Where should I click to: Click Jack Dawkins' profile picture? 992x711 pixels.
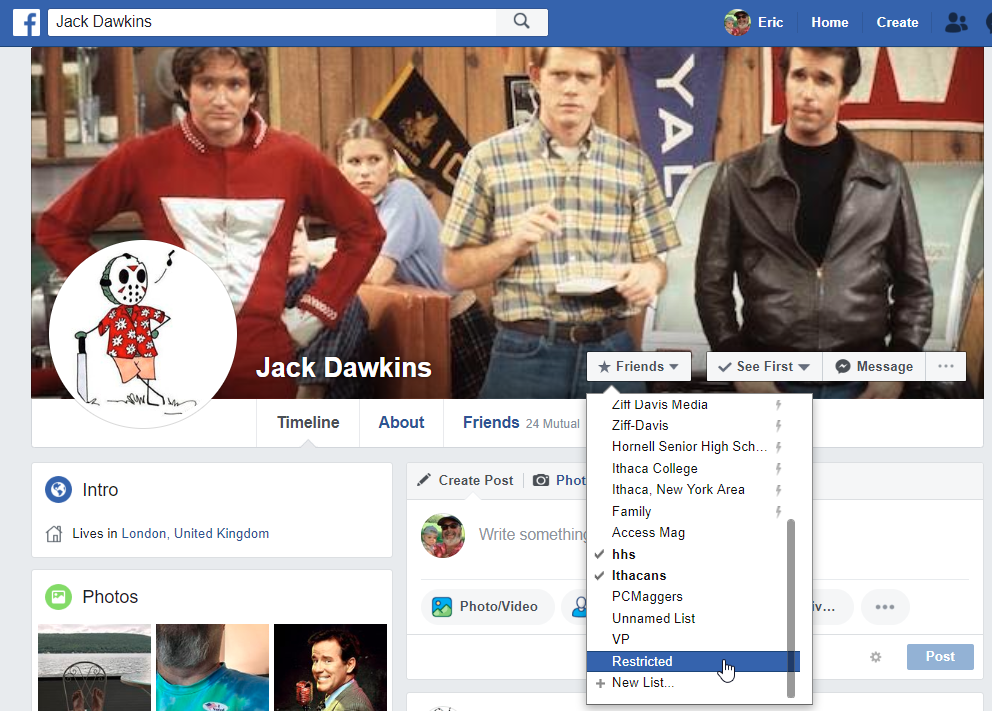point(143,334)
